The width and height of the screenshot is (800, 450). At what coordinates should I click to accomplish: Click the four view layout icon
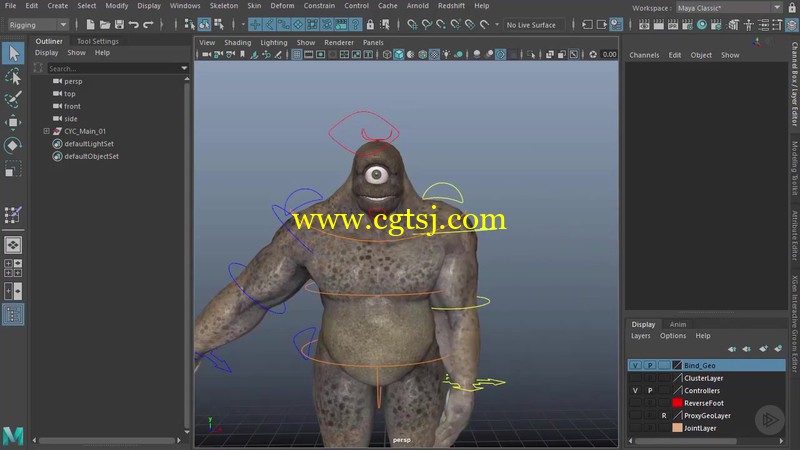[x=13, y=268]
